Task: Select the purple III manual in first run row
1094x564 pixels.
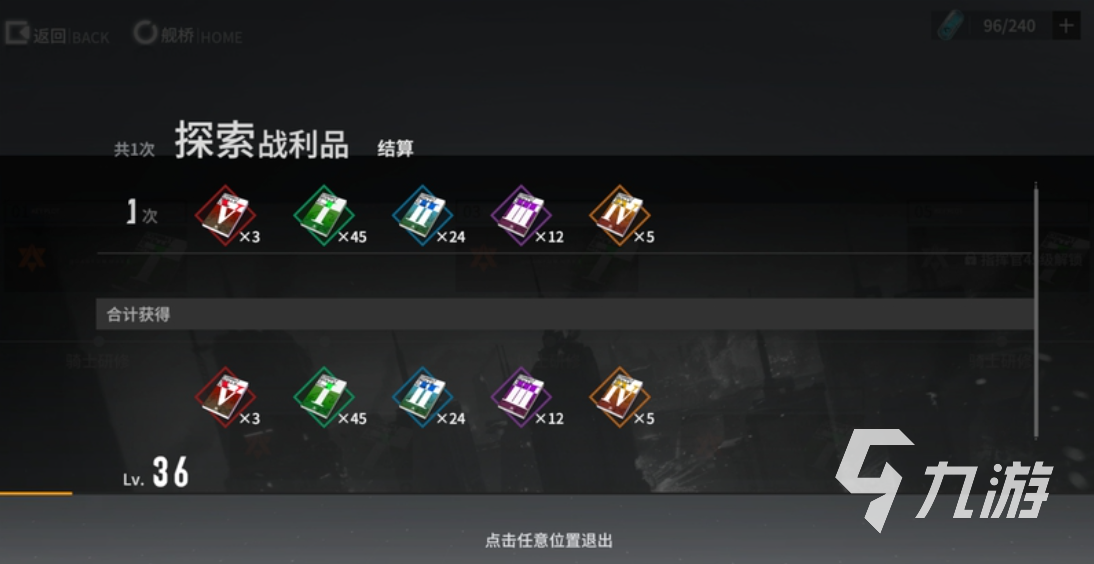Action: (x=520, y=215)
